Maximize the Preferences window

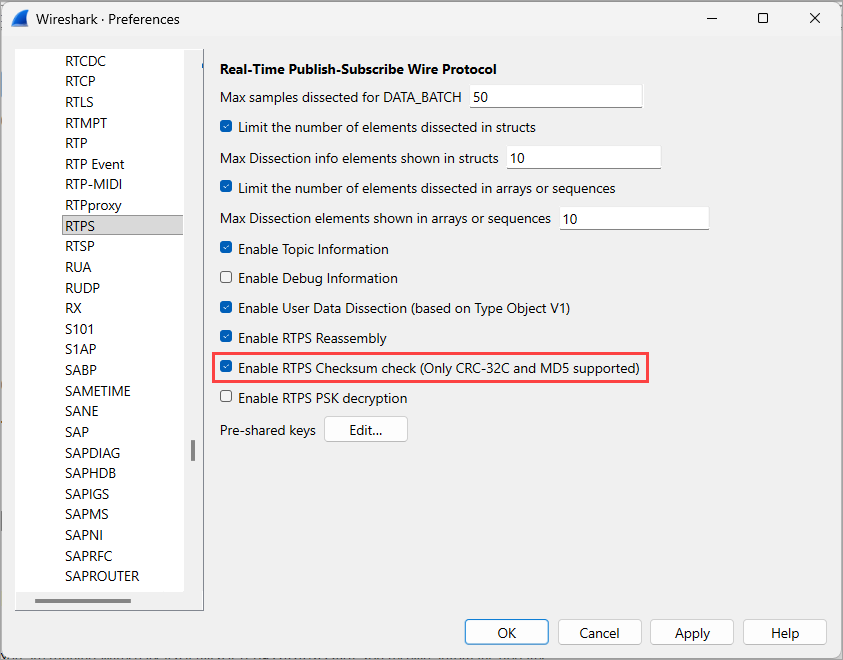tap(762, 18)
